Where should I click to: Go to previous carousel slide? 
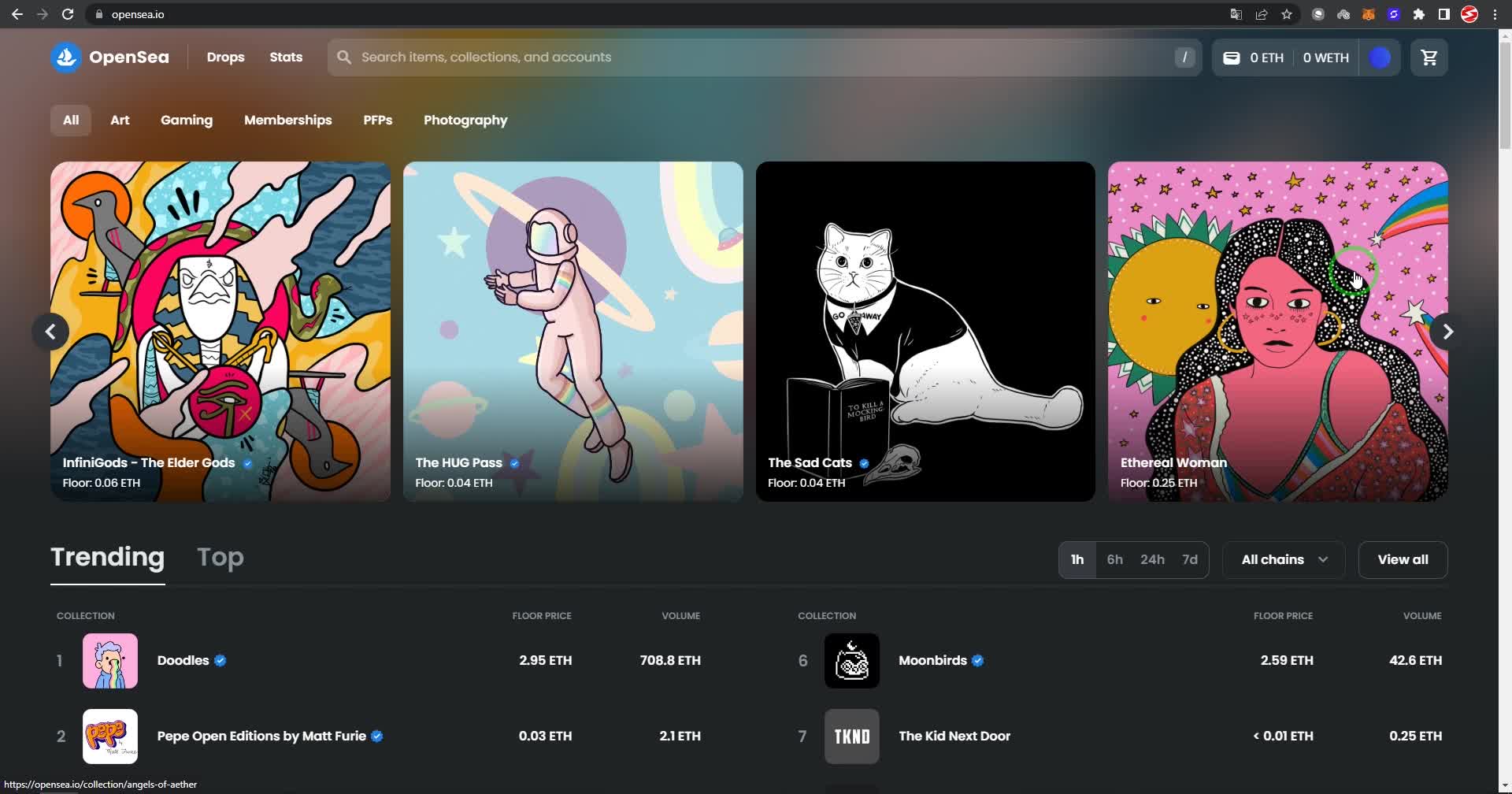tap(50, 332)
